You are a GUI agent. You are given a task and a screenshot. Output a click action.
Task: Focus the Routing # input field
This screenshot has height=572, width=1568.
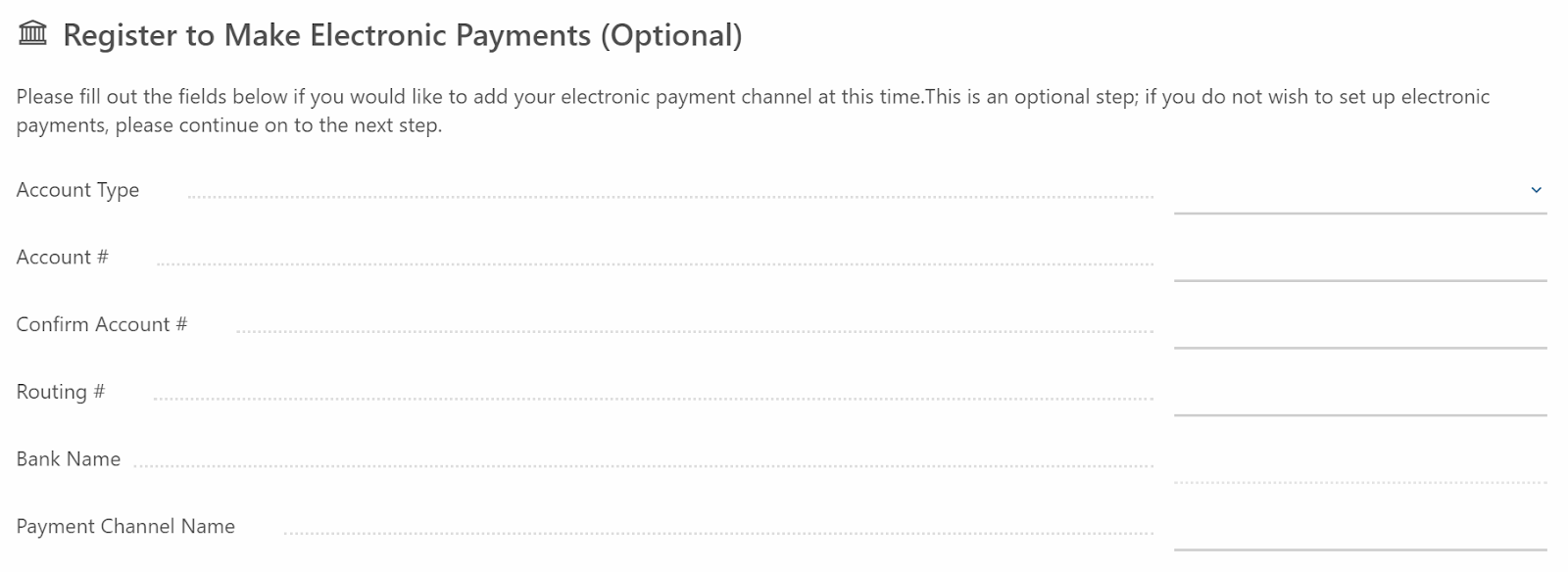1360,394
